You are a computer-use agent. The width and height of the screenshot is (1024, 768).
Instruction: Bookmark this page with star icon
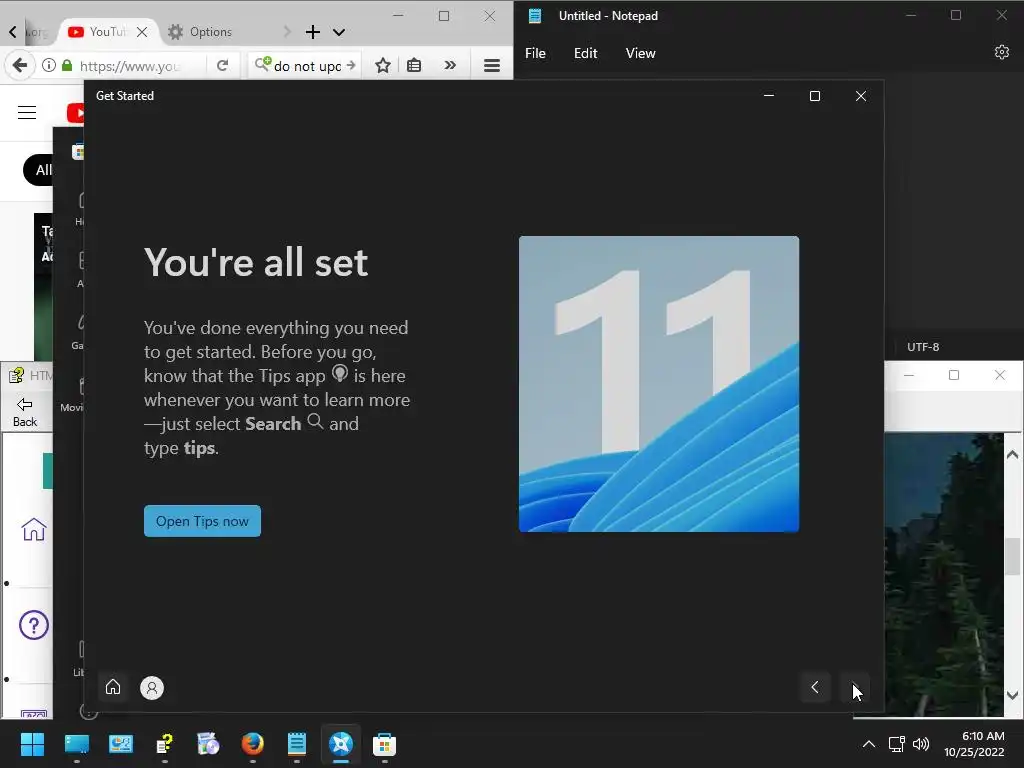(x=383, y=65)
